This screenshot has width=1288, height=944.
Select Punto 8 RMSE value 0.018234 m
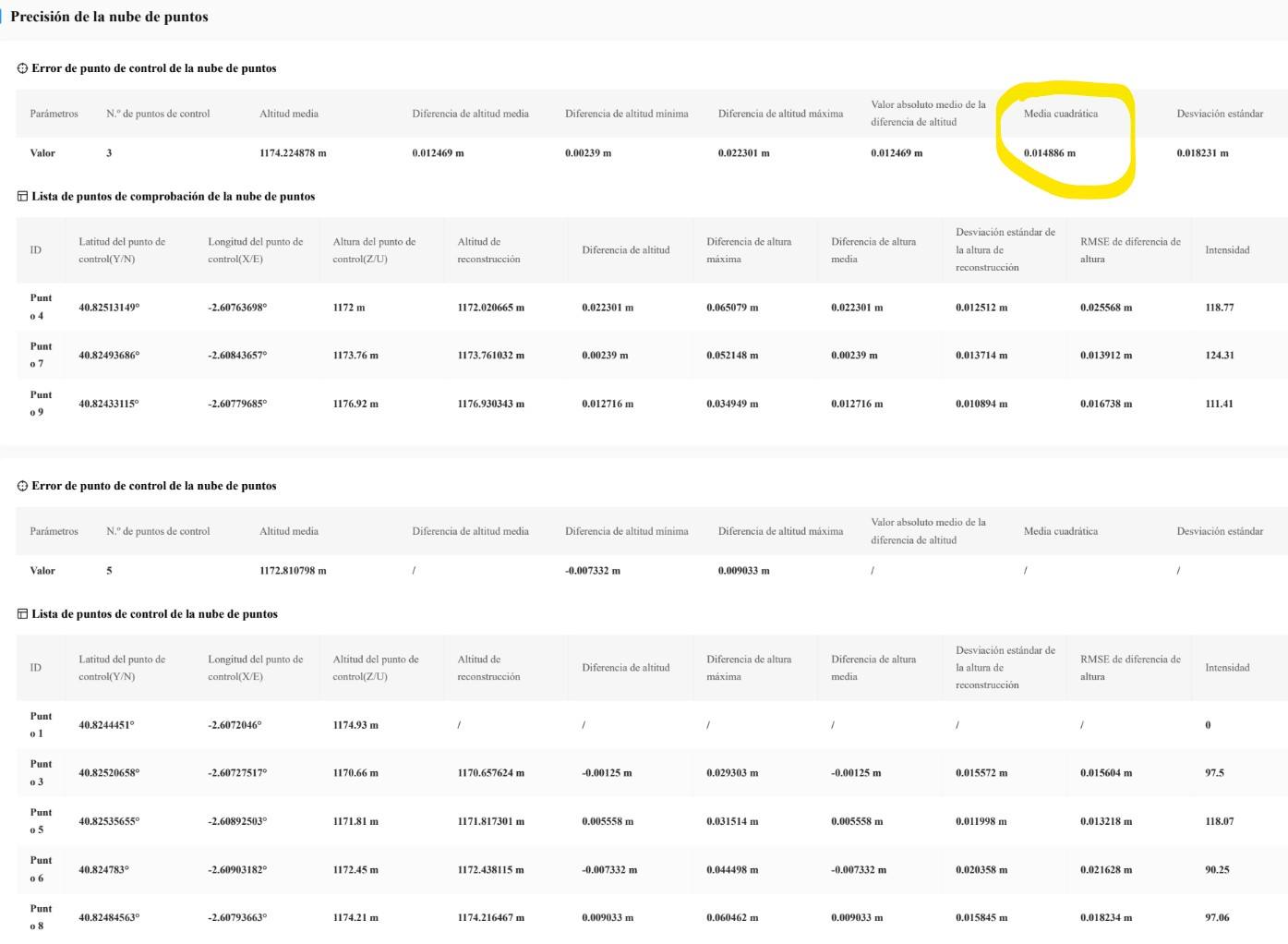(x=1105, y=918)
